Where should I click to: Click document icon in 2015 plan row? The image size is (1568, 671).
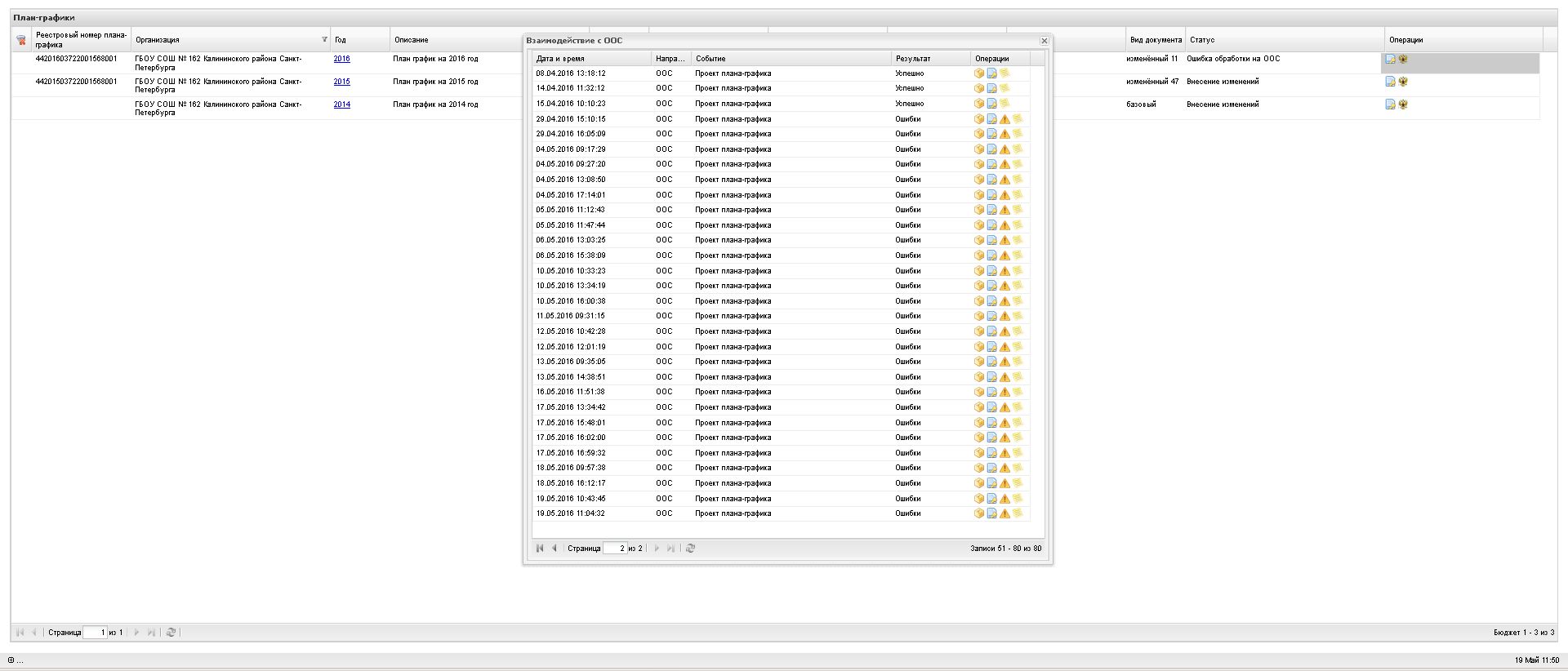[x=1390, y=82]
